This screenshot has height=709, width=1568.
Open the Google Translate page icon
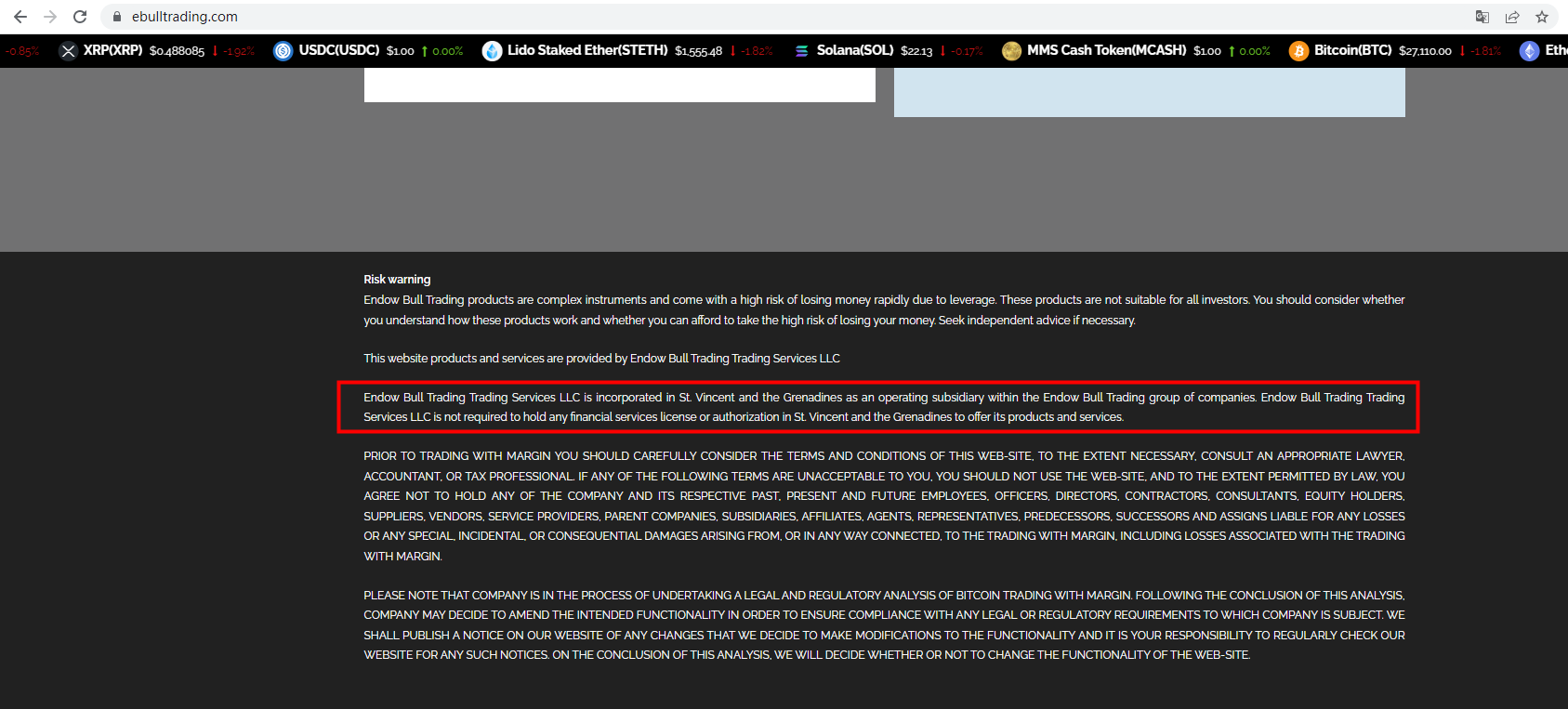(1482, 17)
